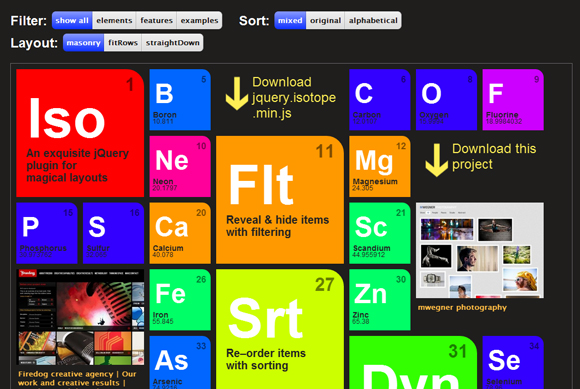The height and width of the screenshot is (389, 580).
Task: Filter by features
Action: pos(156,20)
